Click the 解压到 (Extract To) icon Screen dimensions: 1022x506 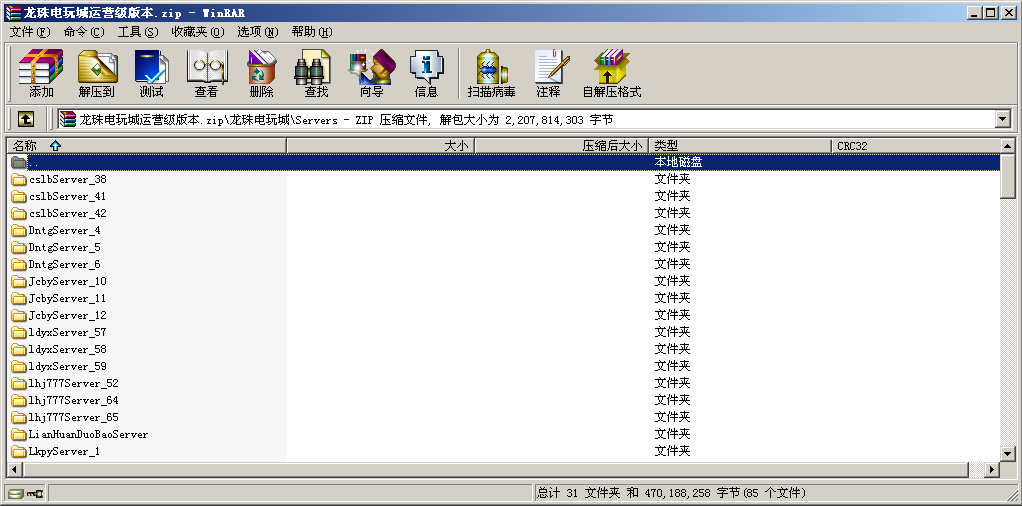pos(96,74)
